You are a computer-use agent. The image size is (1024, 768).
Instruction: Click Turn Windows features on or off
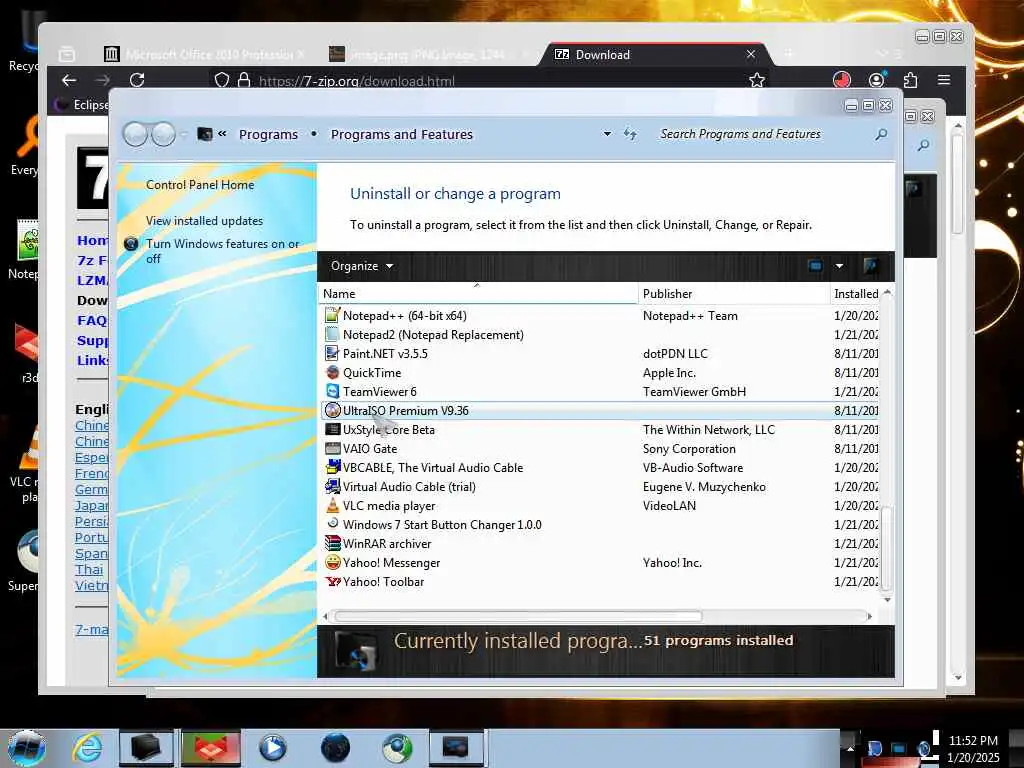(x=223, y=251)
